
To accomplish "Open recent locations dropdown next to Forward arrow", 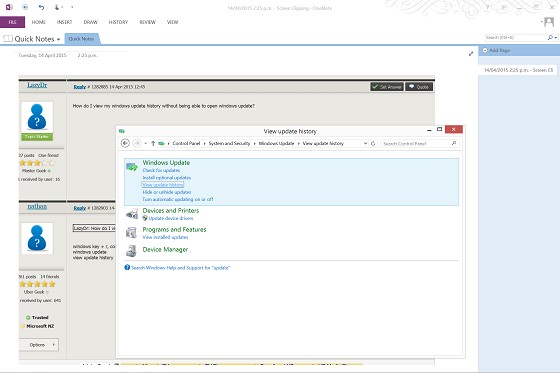I will coord(145,144).
